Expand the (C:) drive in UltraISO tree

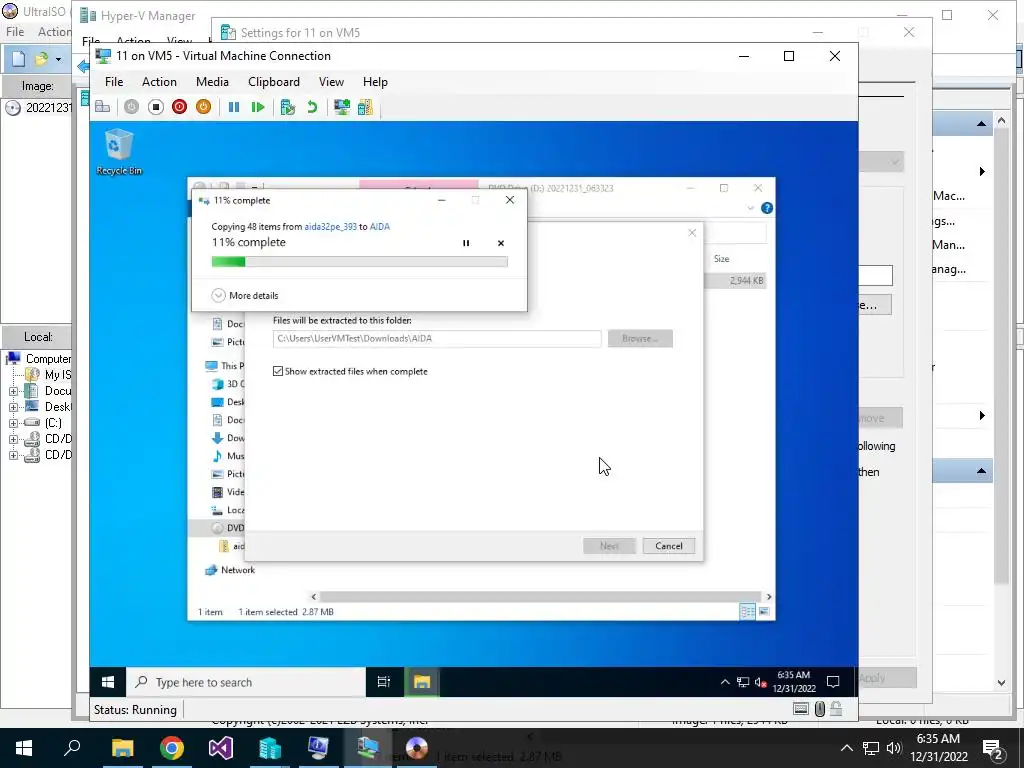(13, 423)
